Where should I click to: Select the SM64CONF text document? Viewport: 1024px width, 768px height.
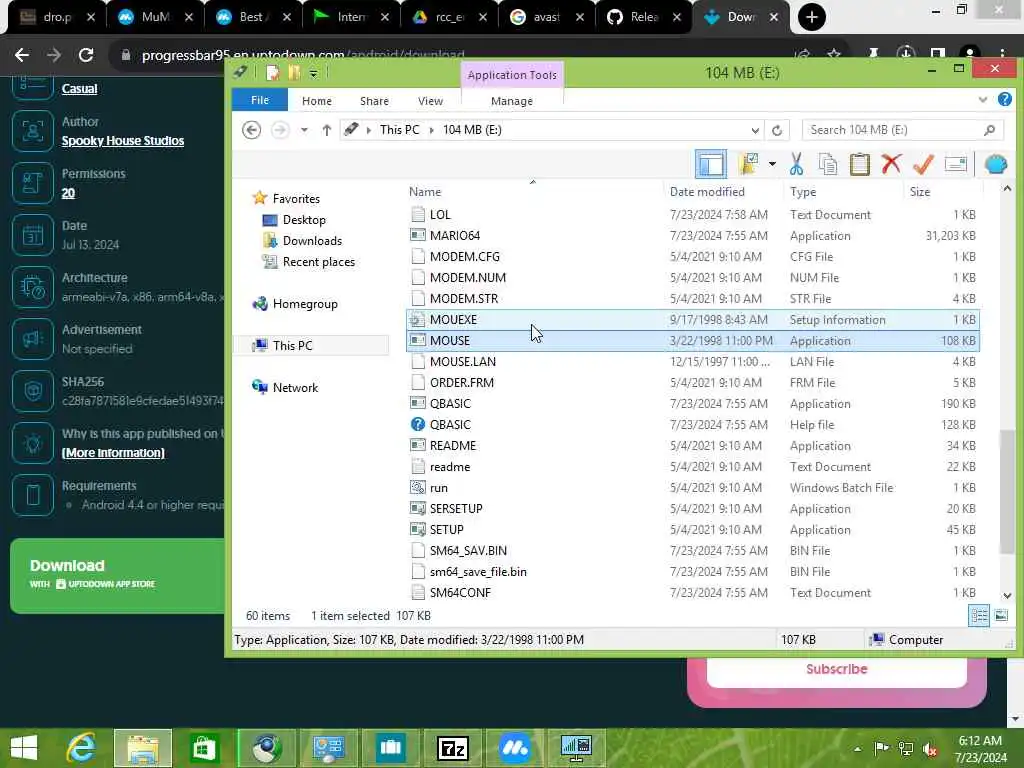(x=692, y=593)
